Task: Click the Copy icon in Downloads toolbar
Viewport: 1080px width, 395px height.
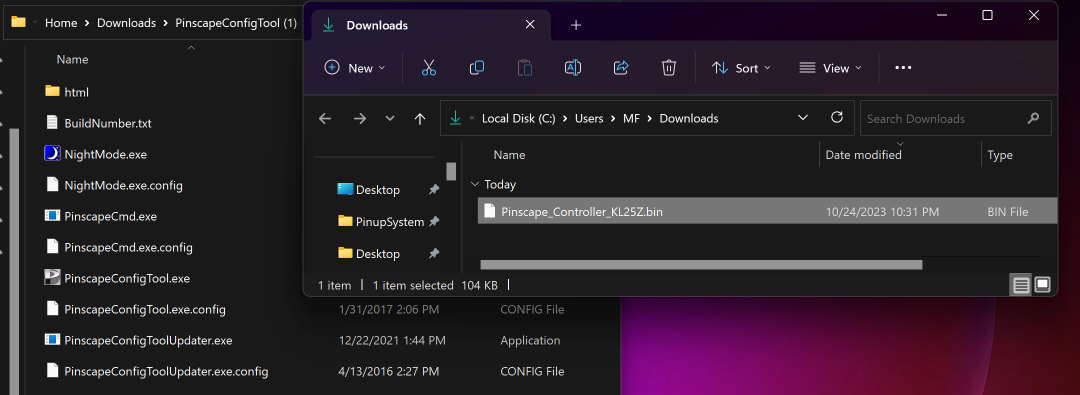Action: click(477, 68)
